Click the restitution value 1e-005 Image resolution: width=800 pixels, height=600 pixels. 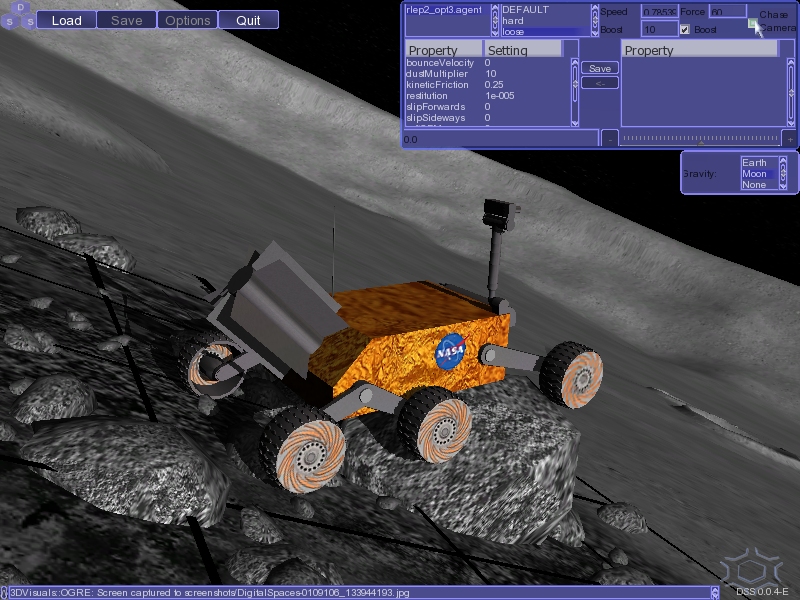coord(499,96)
